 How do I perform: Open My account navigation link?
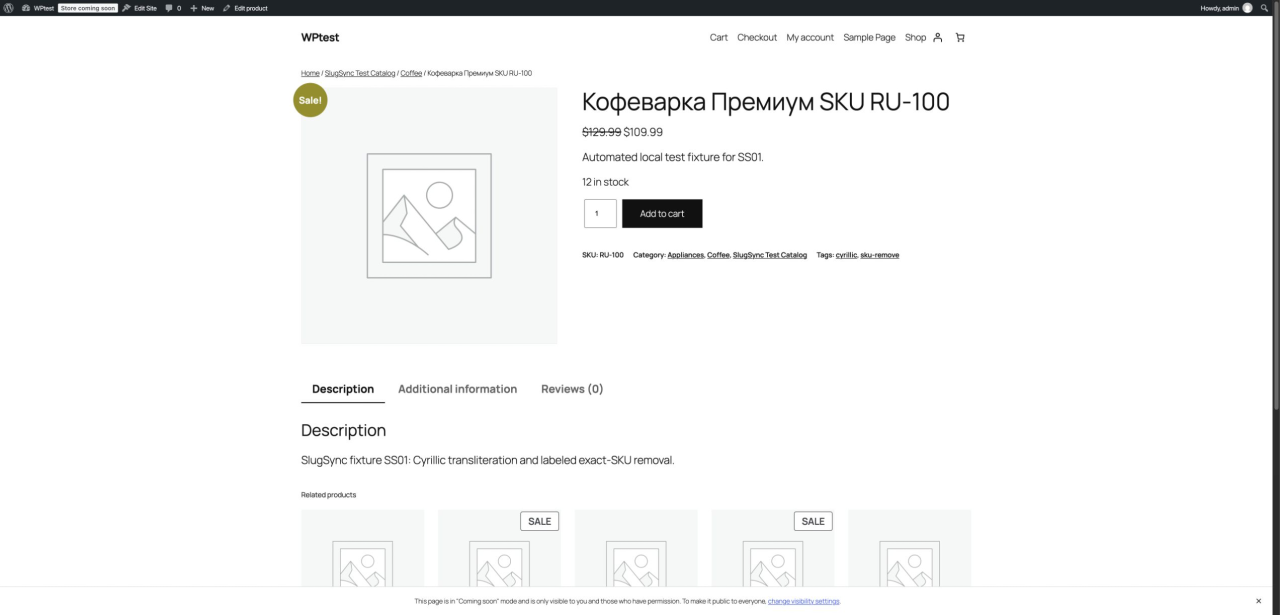pos(810,37)
